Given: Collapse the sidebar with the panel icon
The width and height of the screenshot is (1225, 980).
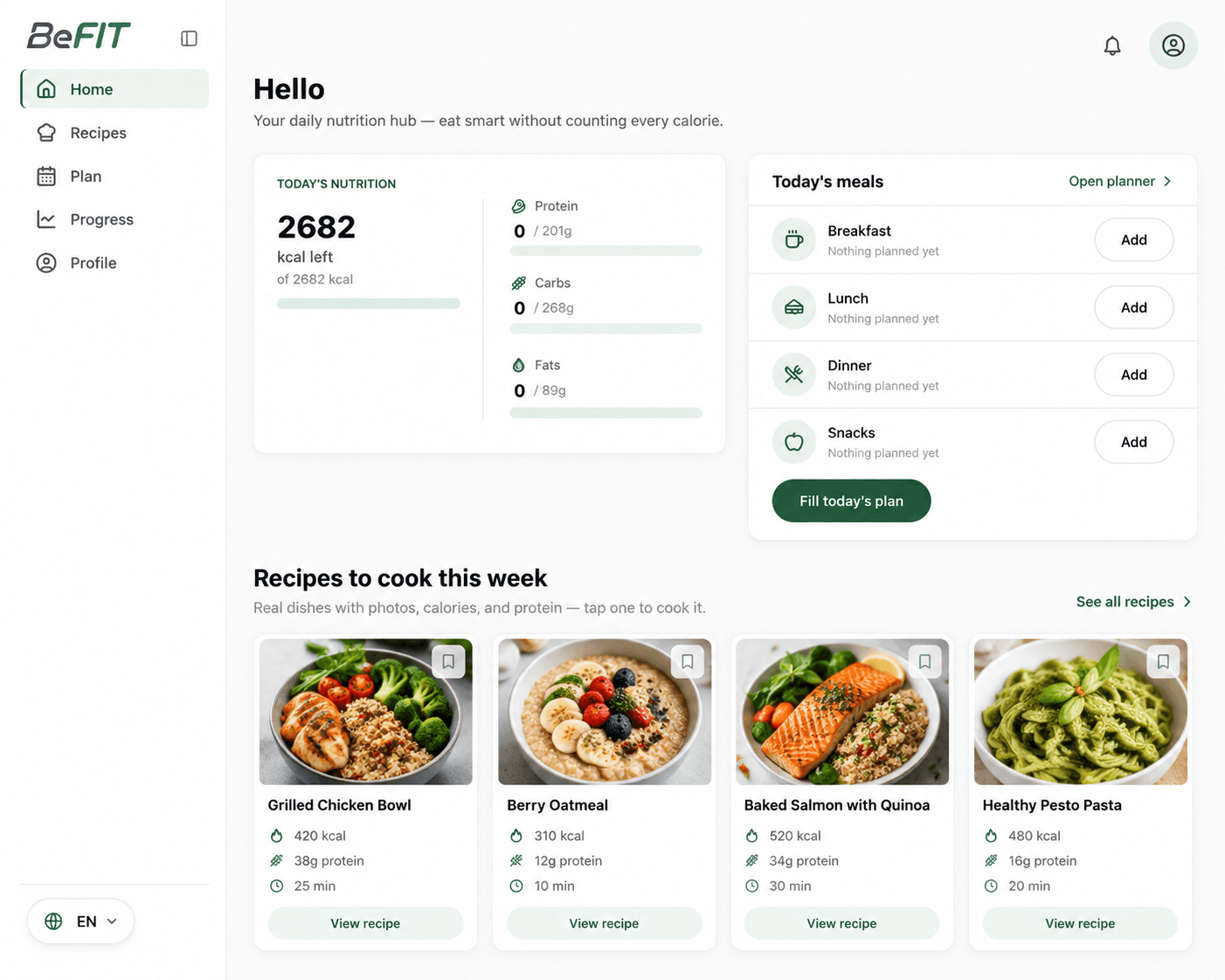Looking at the screenshot, I should (x=189, y=38).
